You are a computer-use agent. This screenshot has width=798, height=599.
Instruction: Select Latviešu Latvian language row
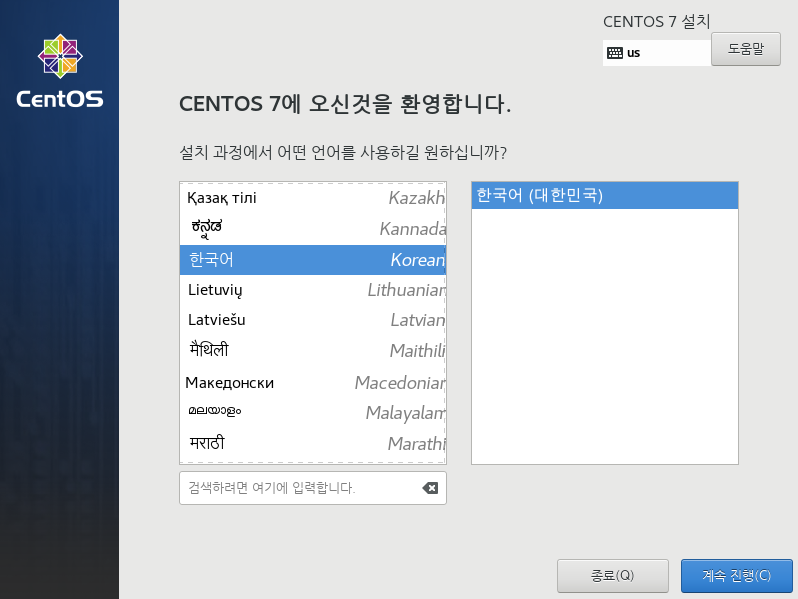(x=312, y=320)
